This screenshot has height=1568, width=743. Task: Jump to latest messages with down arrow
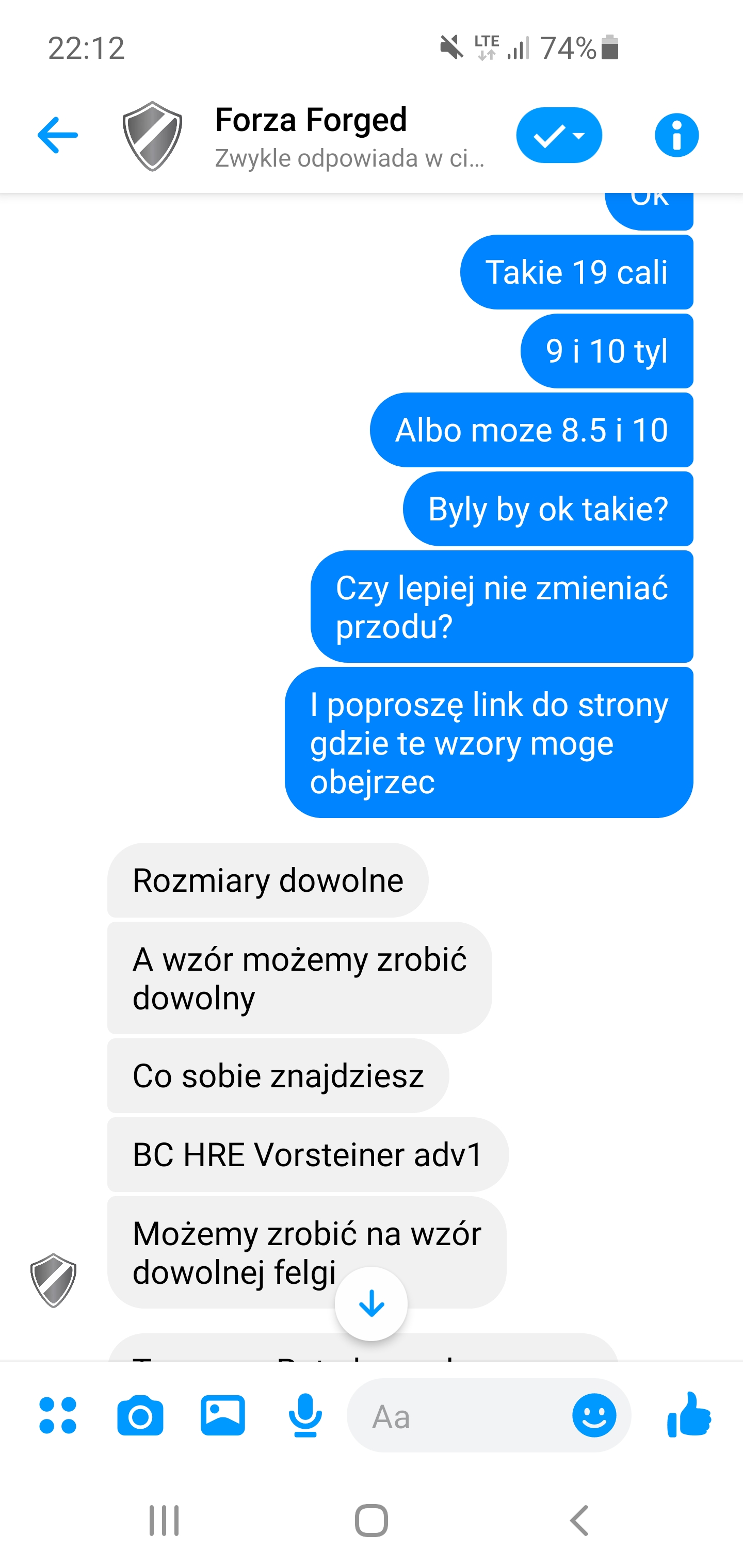371,1304
